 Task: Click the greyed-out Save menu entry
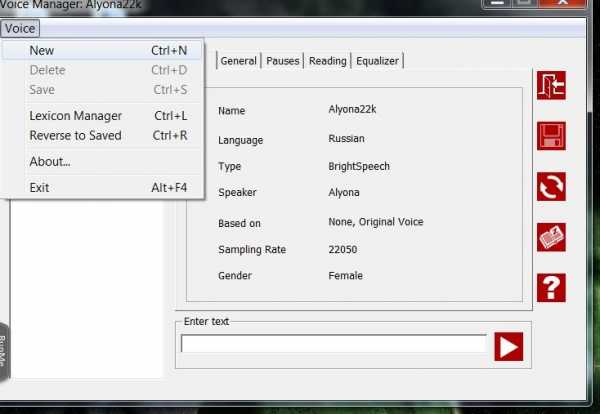point(42,90)
